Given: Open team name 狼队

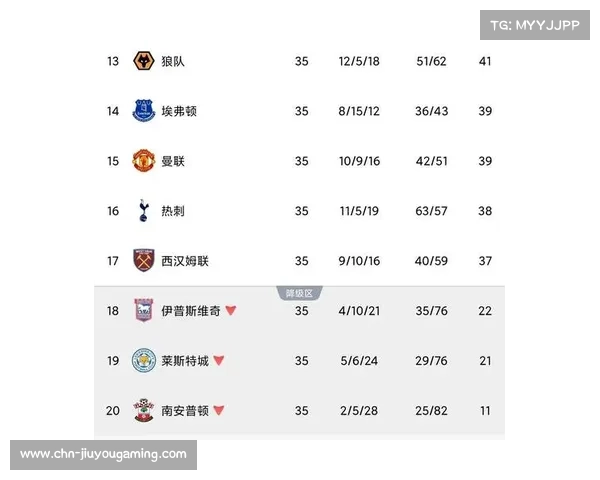Looking at the screenshot, I should tap(173, 61).
